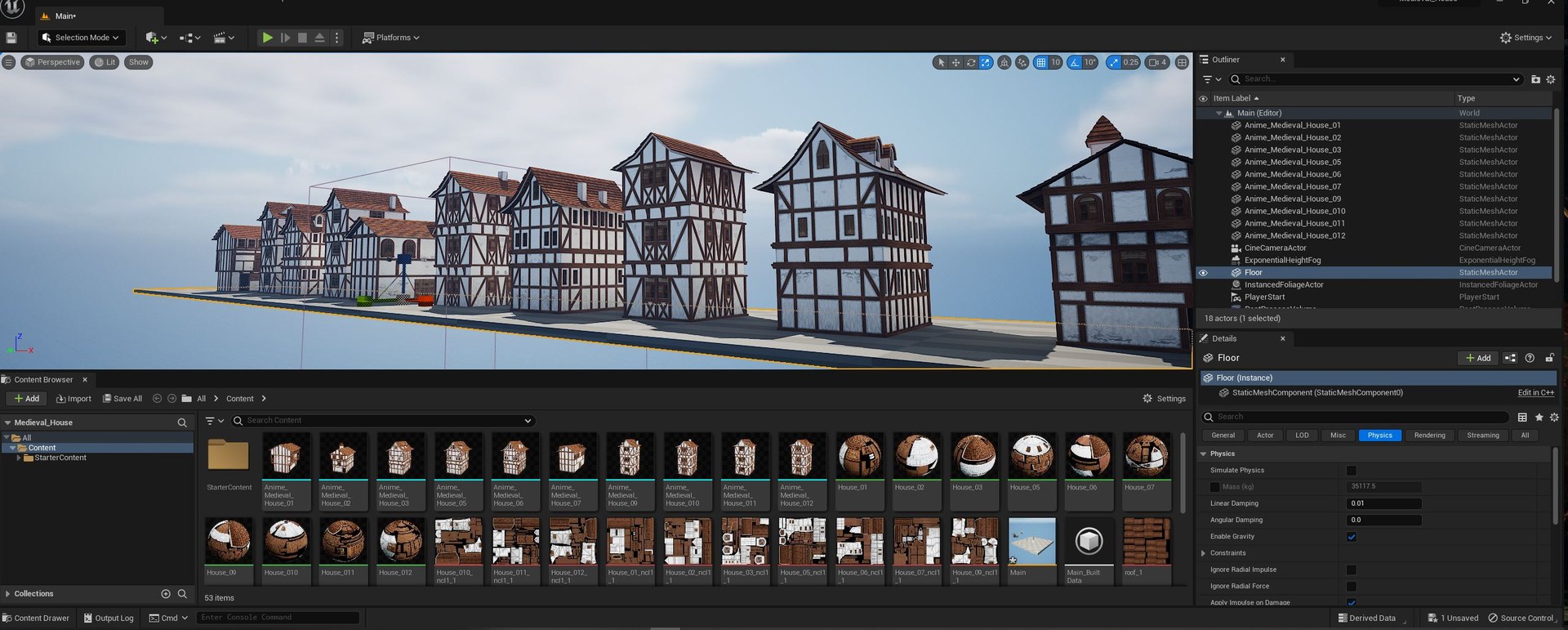Toggle rotation angle snapping
The width and height of the screenshot is (1568, 630).
point(1075,62)
